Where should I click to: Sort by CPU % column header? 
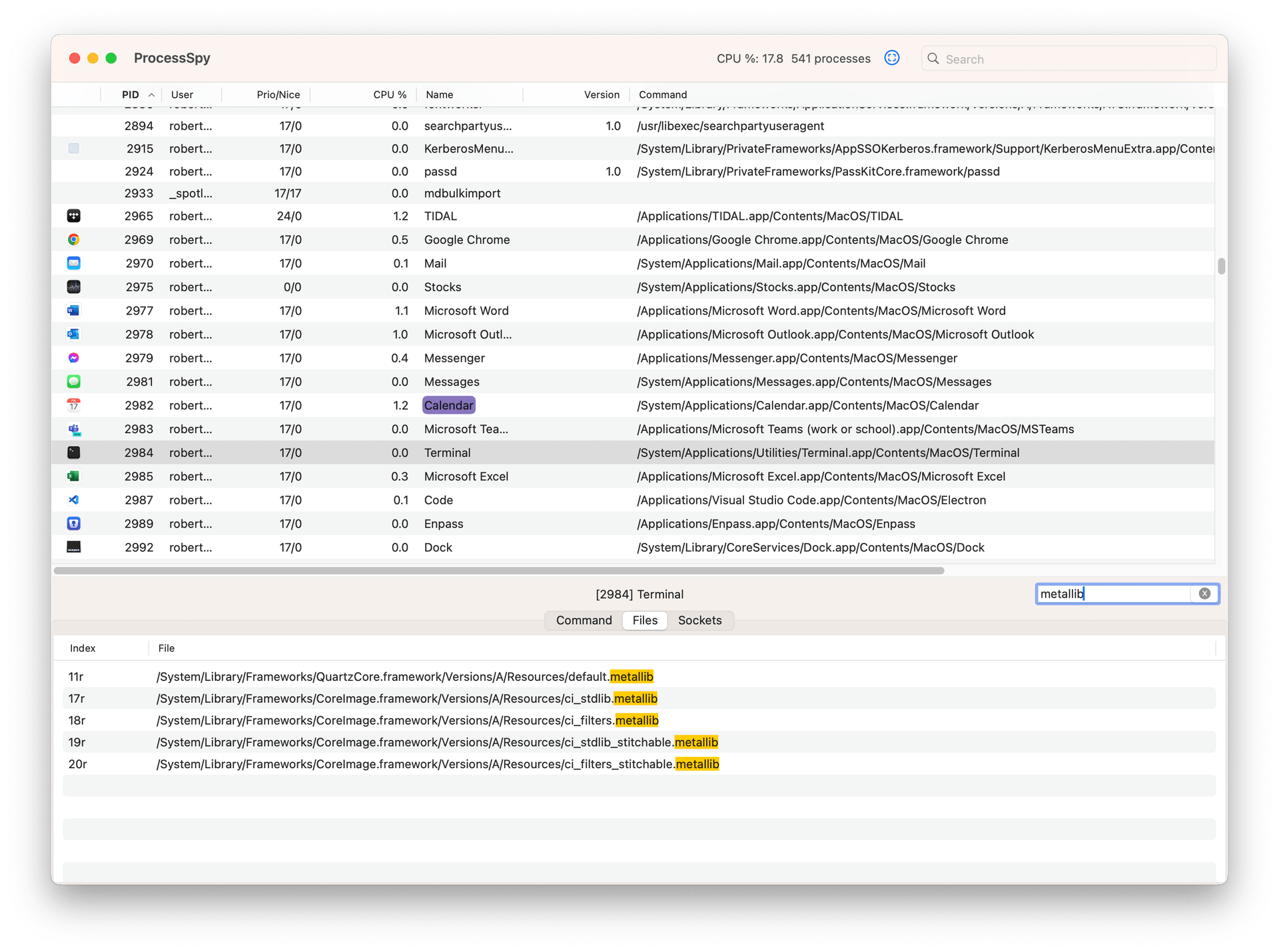(x=390, y=95)
